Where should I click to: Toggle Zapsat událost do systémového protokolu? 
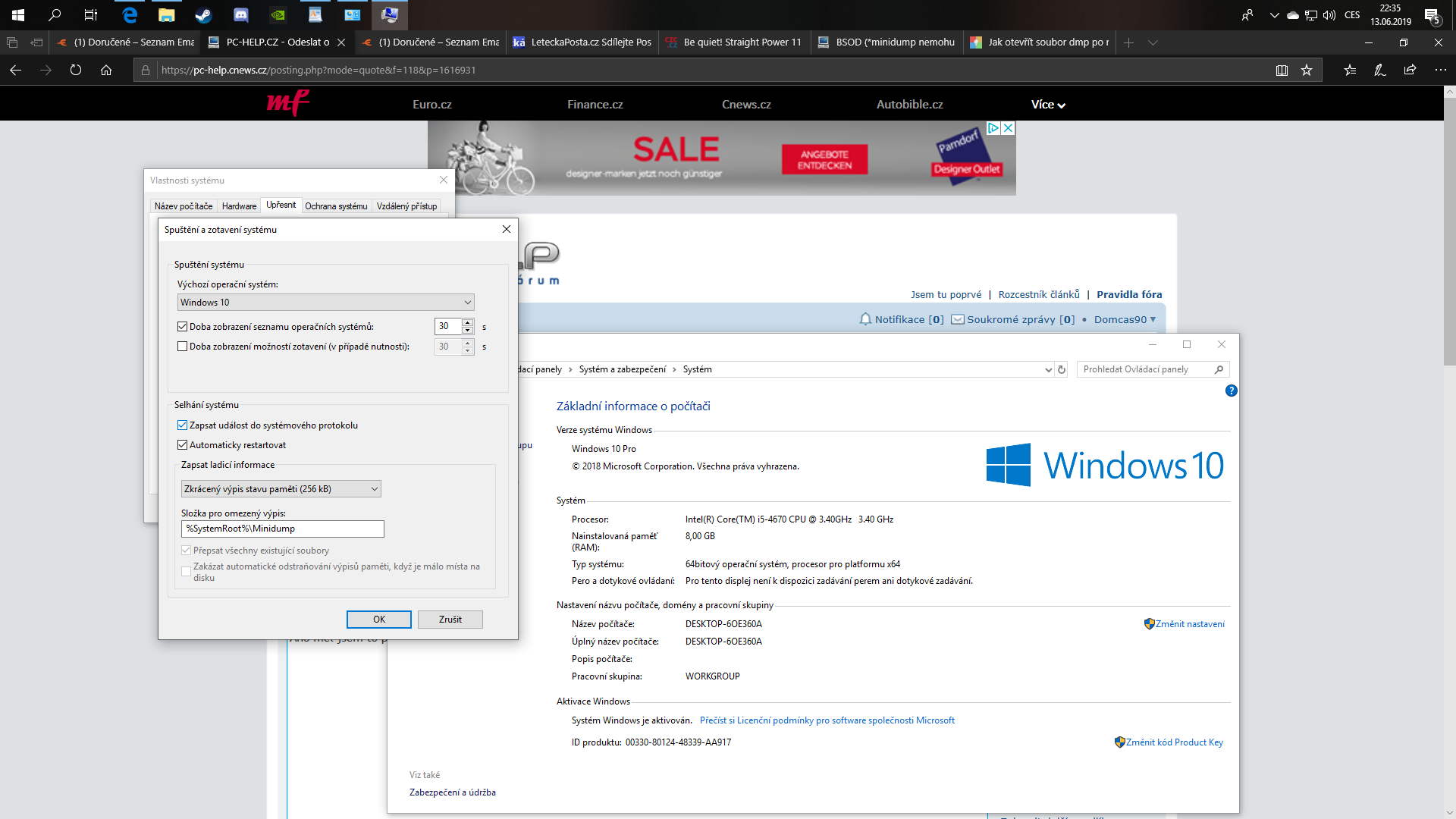coord(182,425)
